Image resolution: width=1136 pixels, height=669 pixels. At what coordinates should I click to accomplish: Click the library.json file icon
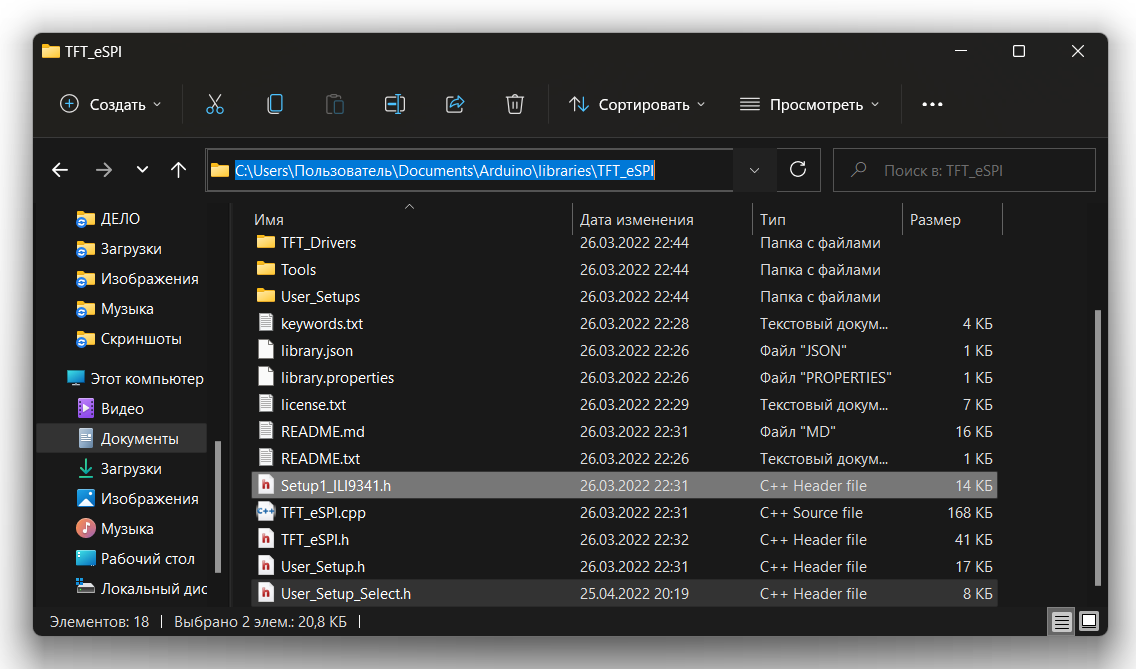pyautogui.click(x=266, y=350)
